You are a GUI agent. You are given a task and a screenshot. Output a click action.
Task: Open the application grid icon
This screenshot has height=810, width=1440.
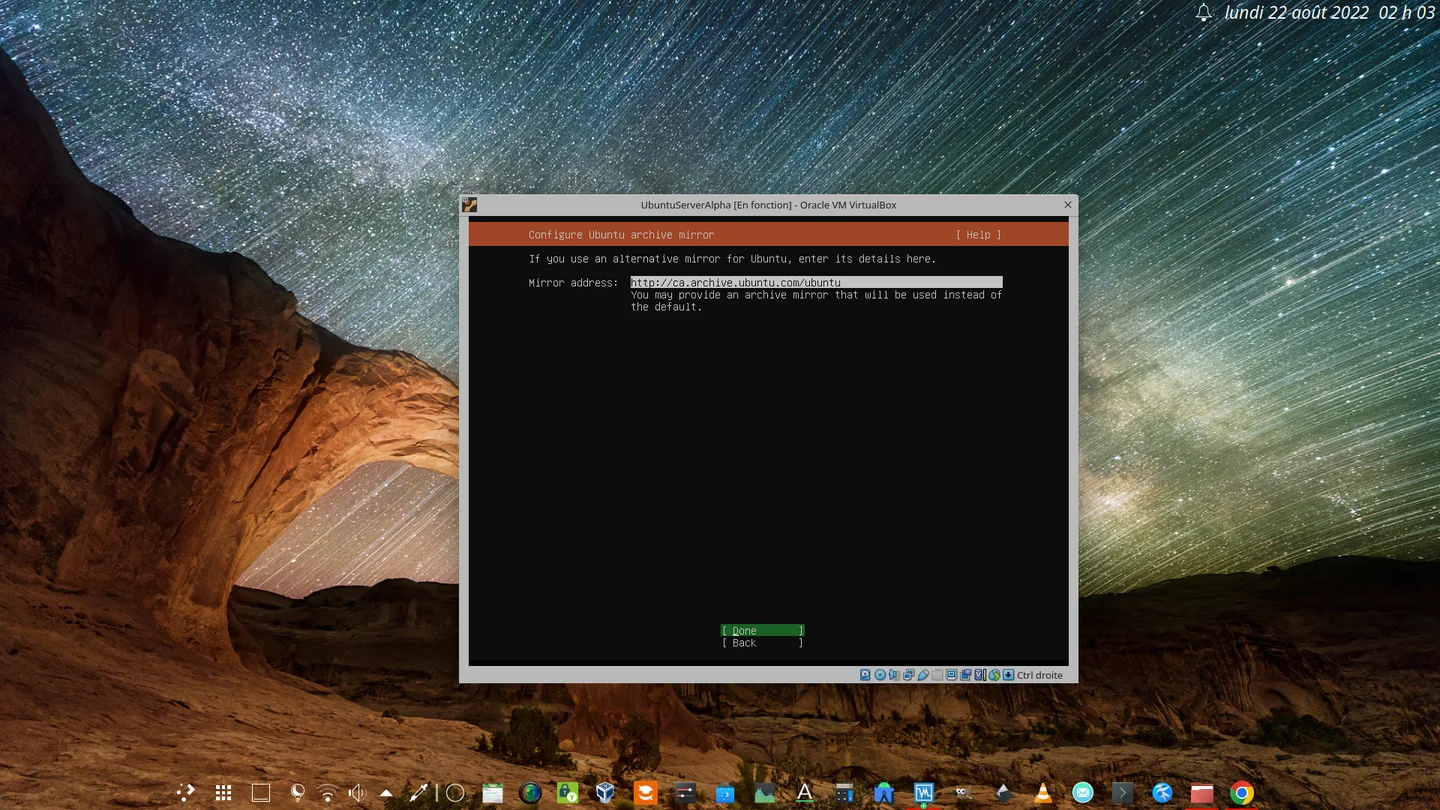coord(223,793)
